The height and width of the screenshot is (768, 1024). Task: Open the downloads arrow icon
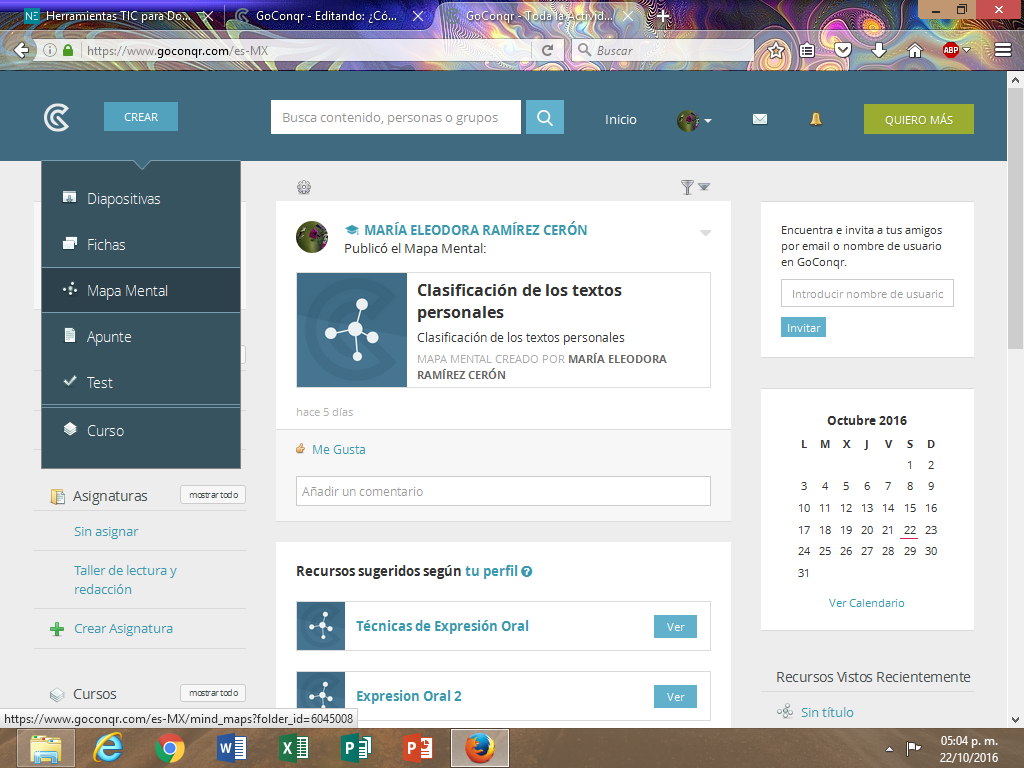click(879, 50)
